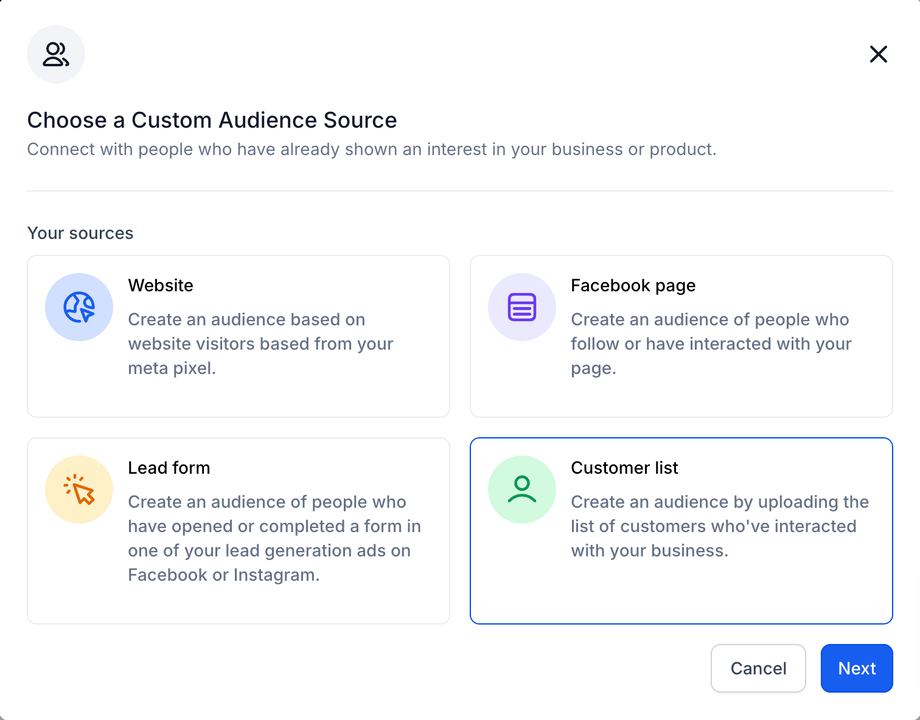Select the Website source card title

[160, 285]
